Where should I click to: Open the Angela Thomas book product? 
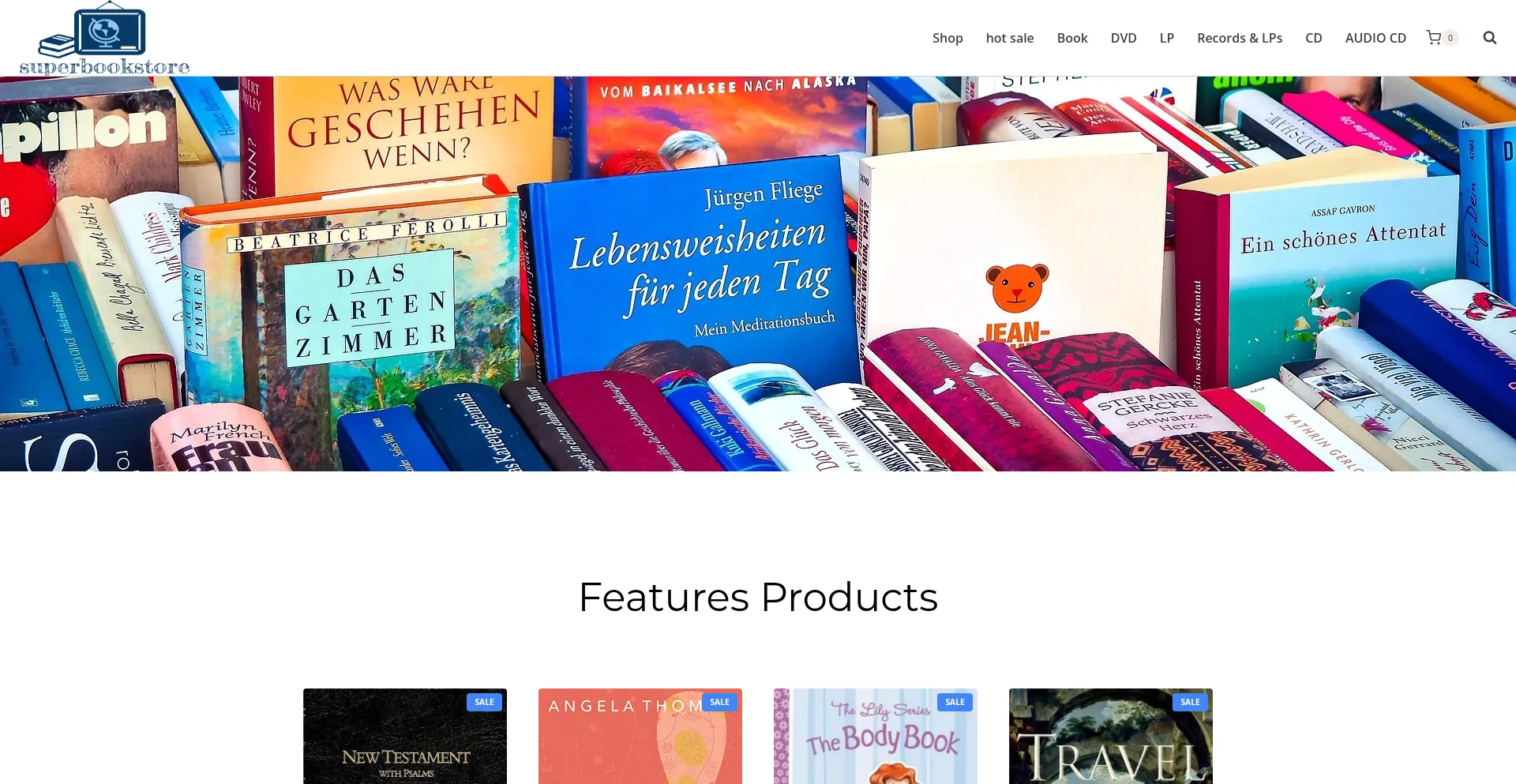tap(640, 736)
